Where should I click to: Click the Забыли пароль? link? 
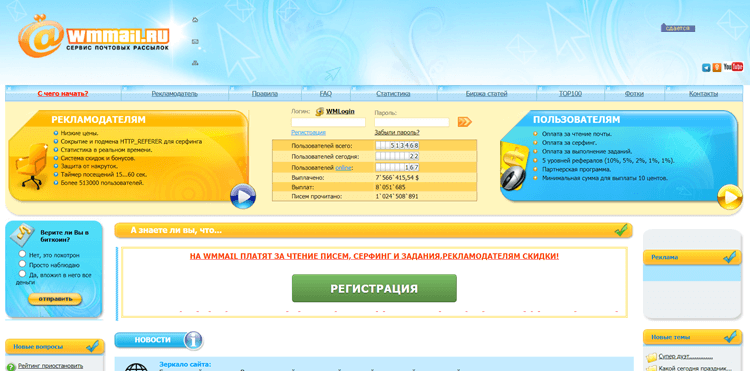click(397, 132)
